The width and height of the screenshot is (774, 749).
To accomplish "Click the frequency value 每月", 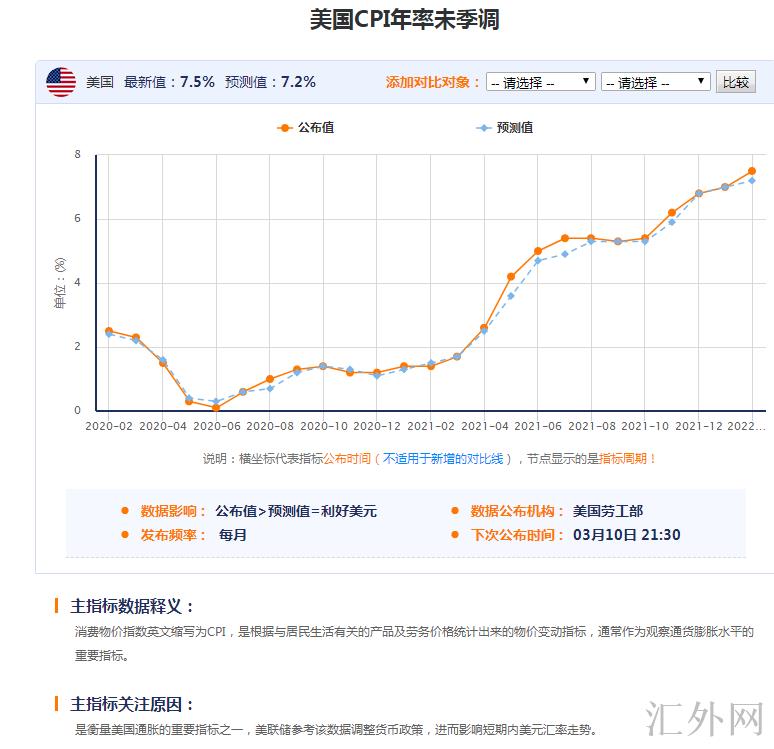I will pos(232,535).
